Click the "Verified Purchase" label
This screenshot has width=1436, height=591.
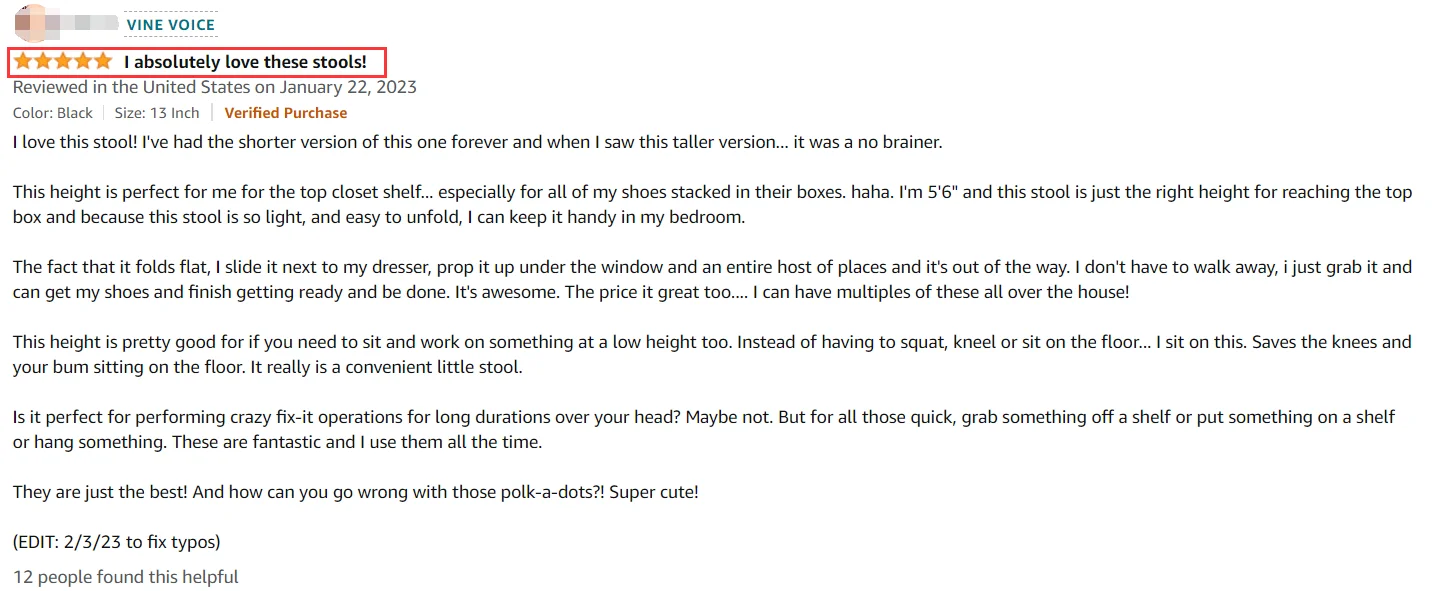coord(285,113)
